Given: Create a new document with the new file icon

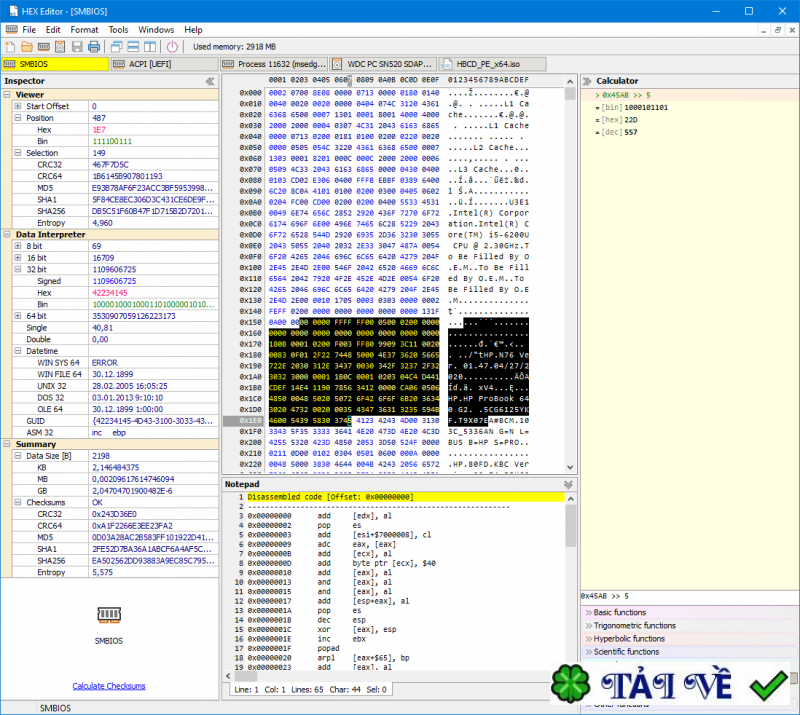Looking at the screenshot, I should pyautogui.click(x=10, y=46).
